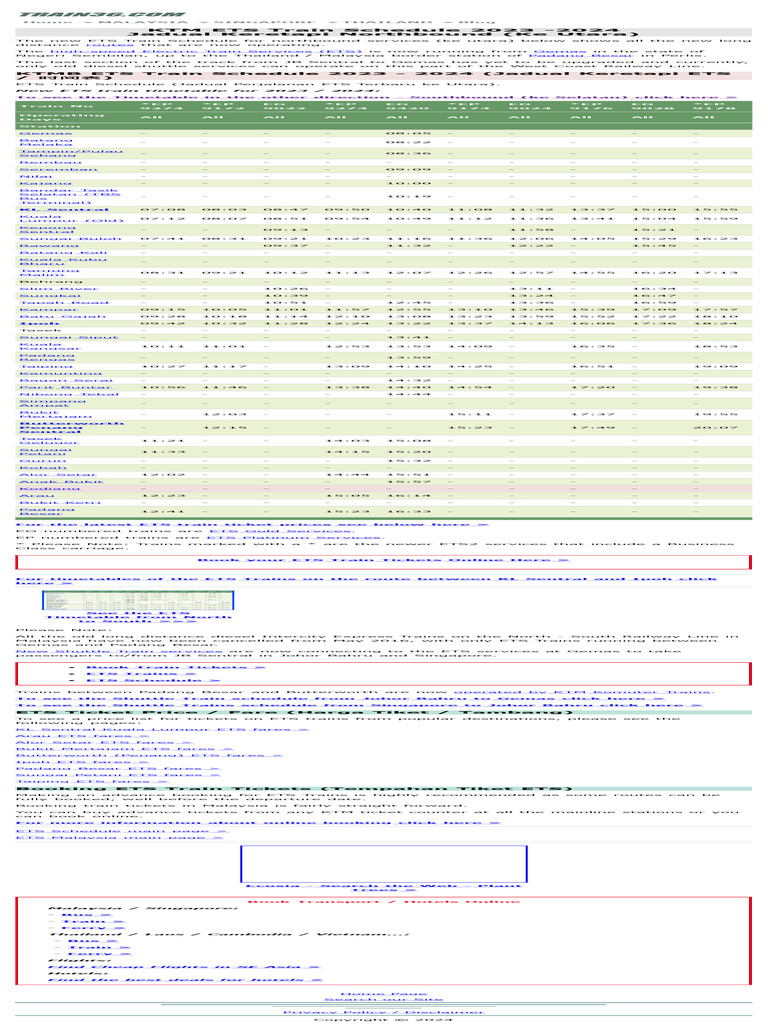Open the Sungai Siput station link
Viewport: 768px width, 1024px height.
pyautogui.click(x=69, y=337)
